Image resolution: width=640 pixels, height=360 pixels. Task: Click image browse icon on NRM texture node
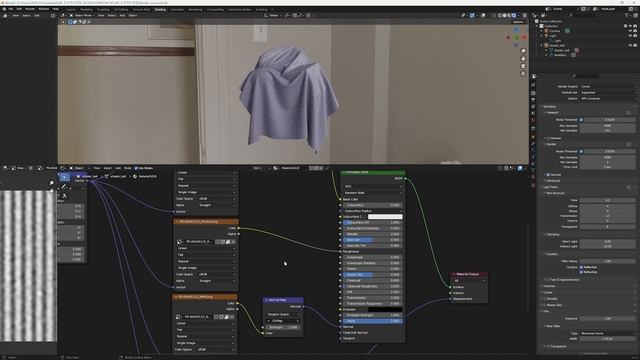coord(179,317)
